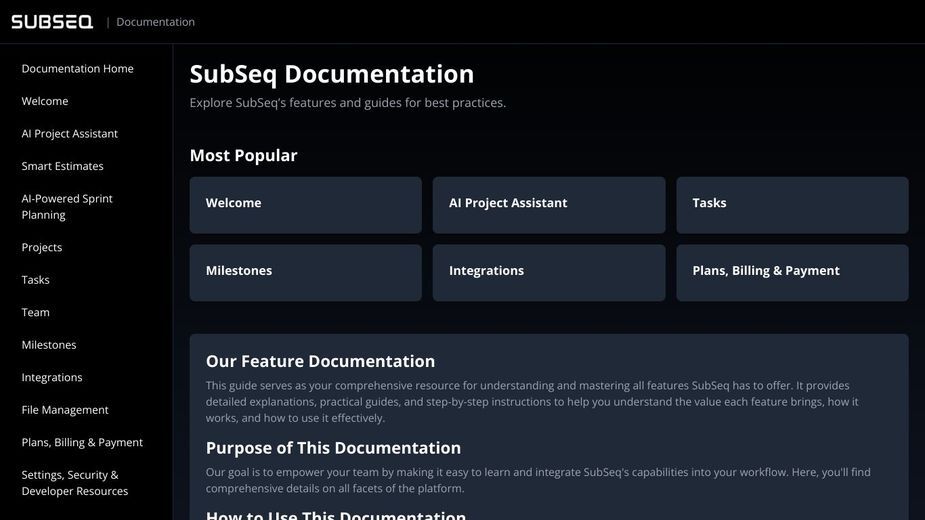The width and height of the screenshot is (925, 520).
Task: Select Plans, Billing & Payment in sidebar
Action: click(82, 442)
